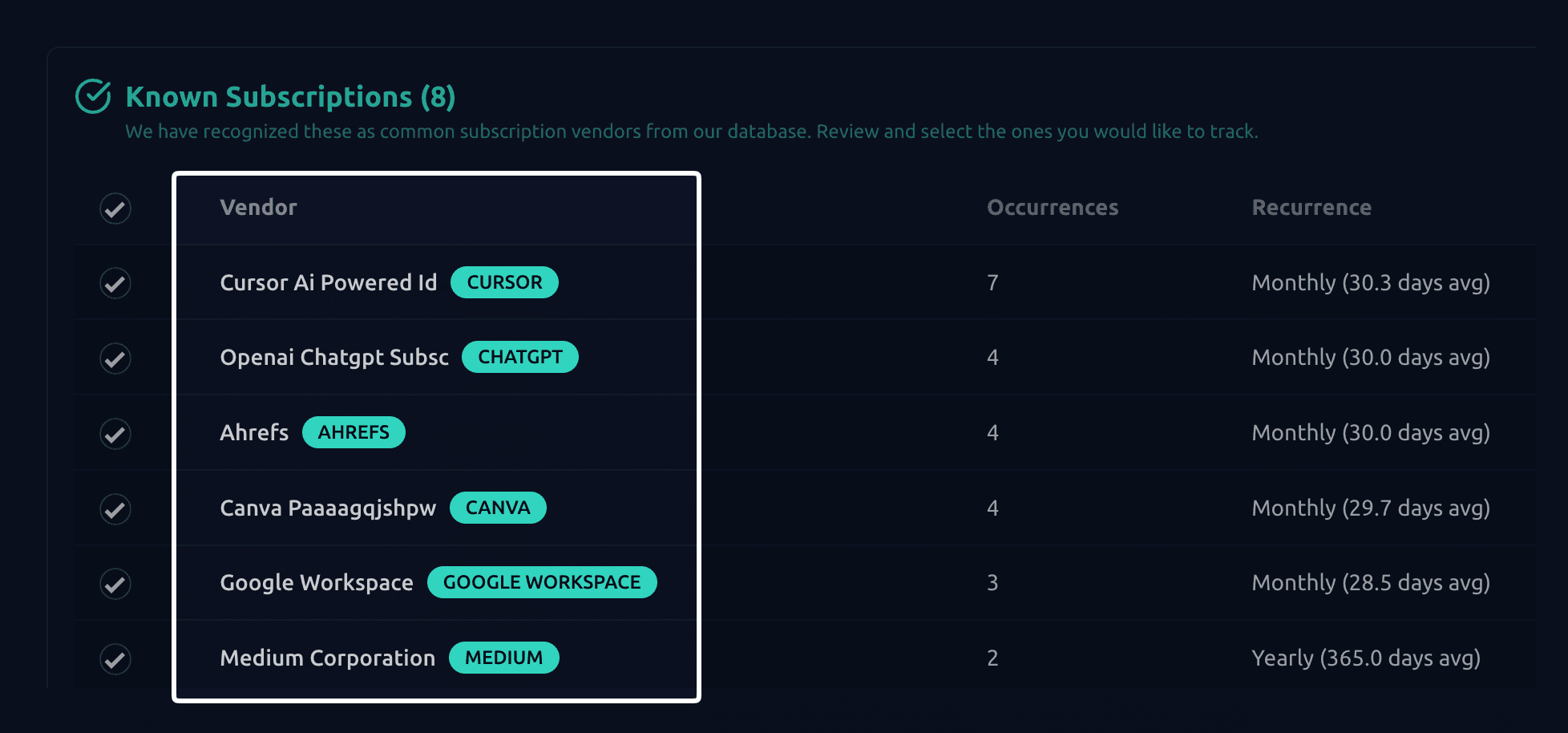Click the occurrences value 3 for Google Workspace
The image size is (1568, 733).
click(992, 582)
